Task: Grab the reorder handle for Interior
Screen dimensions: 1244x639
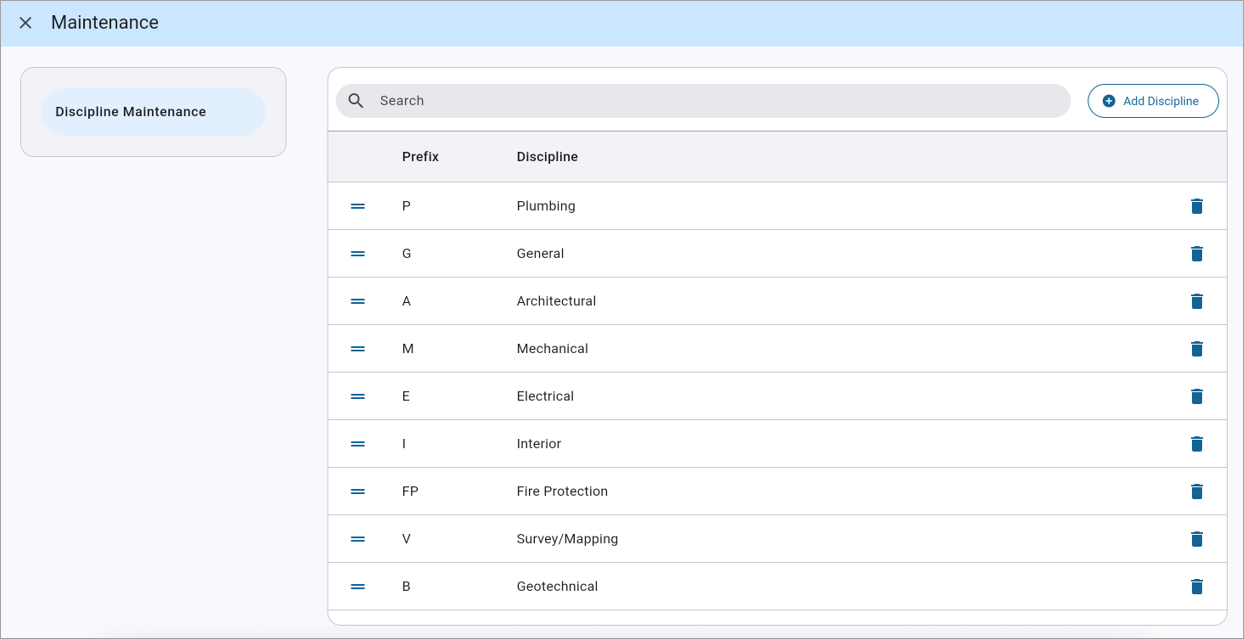Action: (358, 444)
